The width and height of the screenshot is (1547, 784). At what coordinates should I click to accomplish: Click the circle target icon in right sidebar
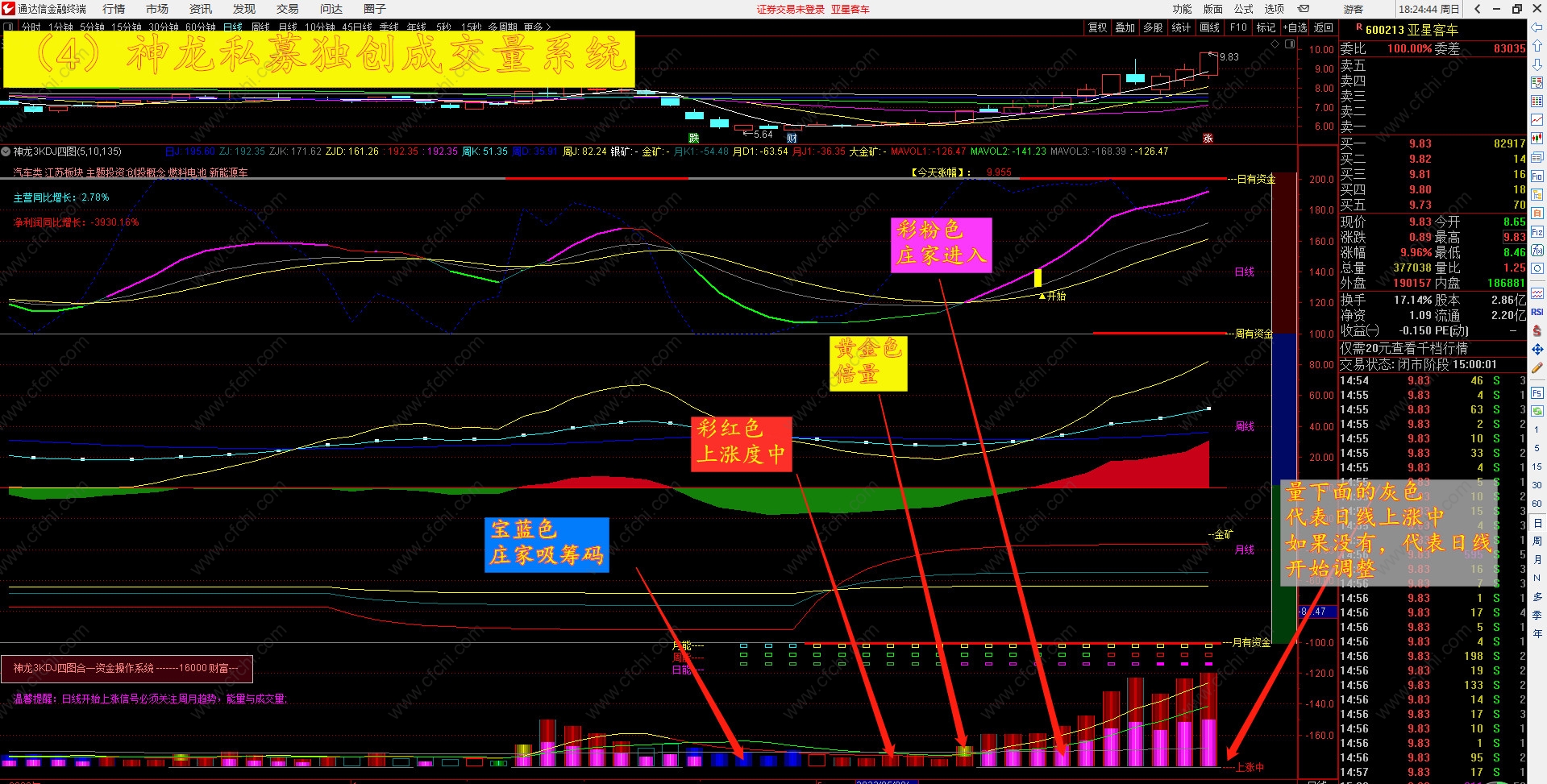coord(1537,269)
